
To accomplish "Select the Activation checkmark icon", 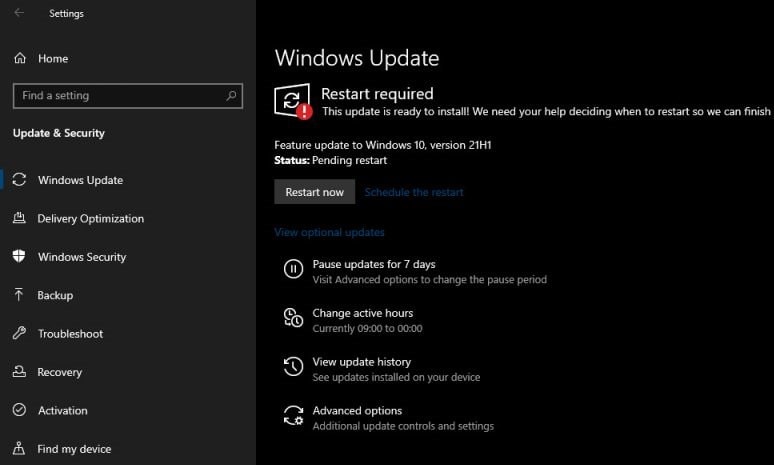I will click(x=19, y=410).
